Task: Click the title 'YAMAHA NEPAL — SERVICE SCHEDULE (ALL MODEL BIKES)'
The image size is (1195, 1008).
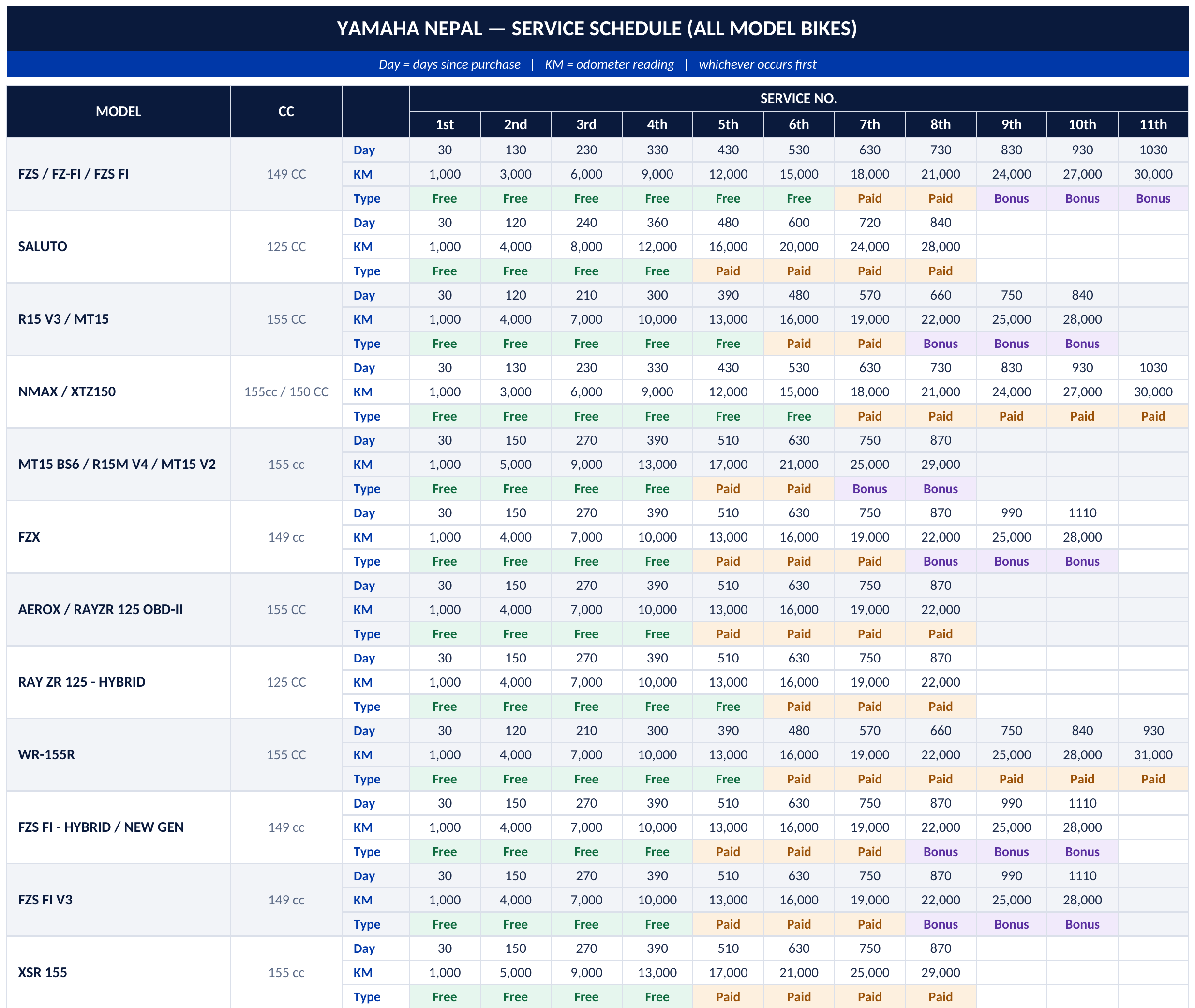Action: click(597, 29)
